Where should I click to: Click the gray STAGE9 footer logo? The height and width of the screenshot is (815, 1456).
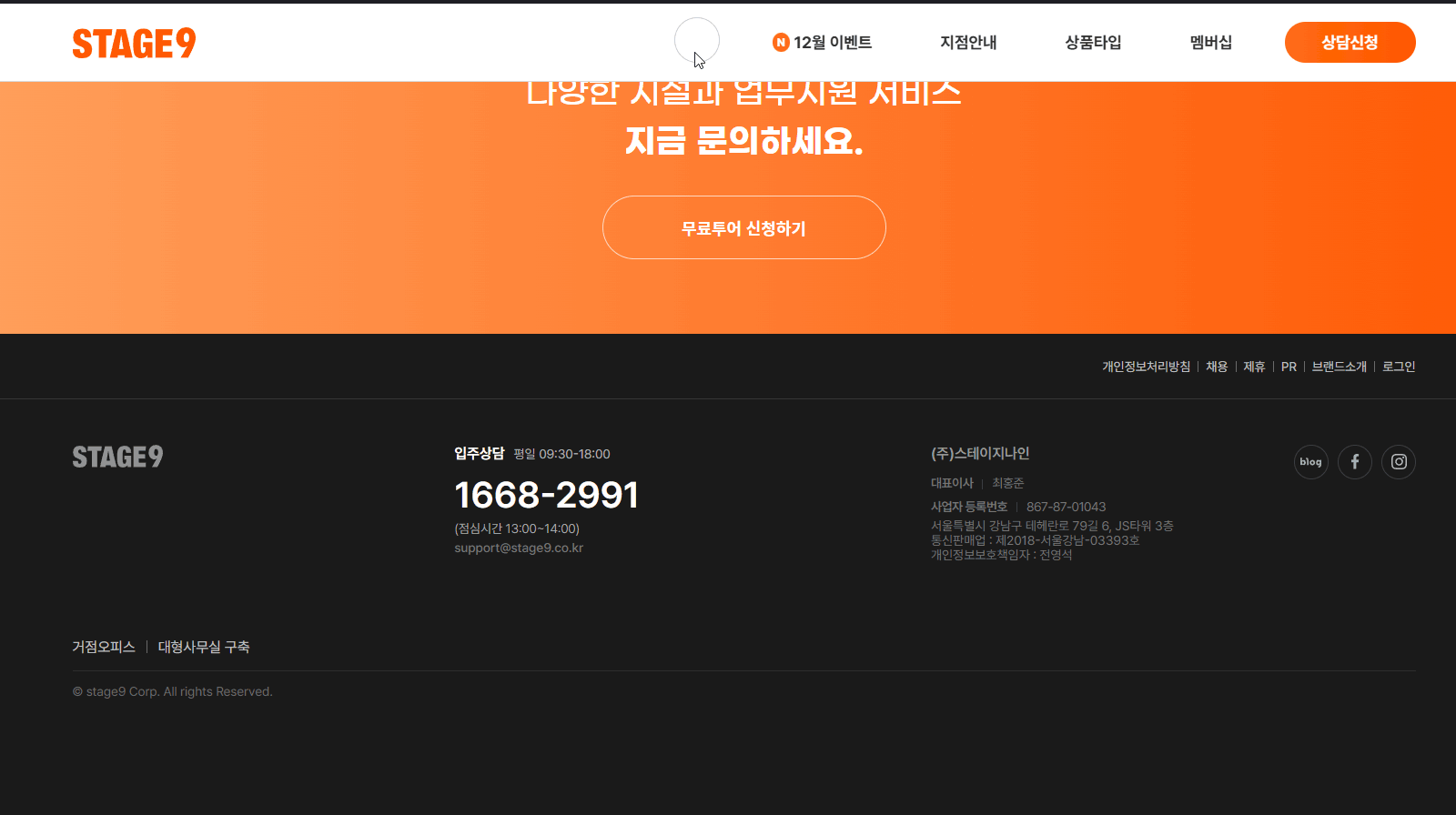coord(117,457)
